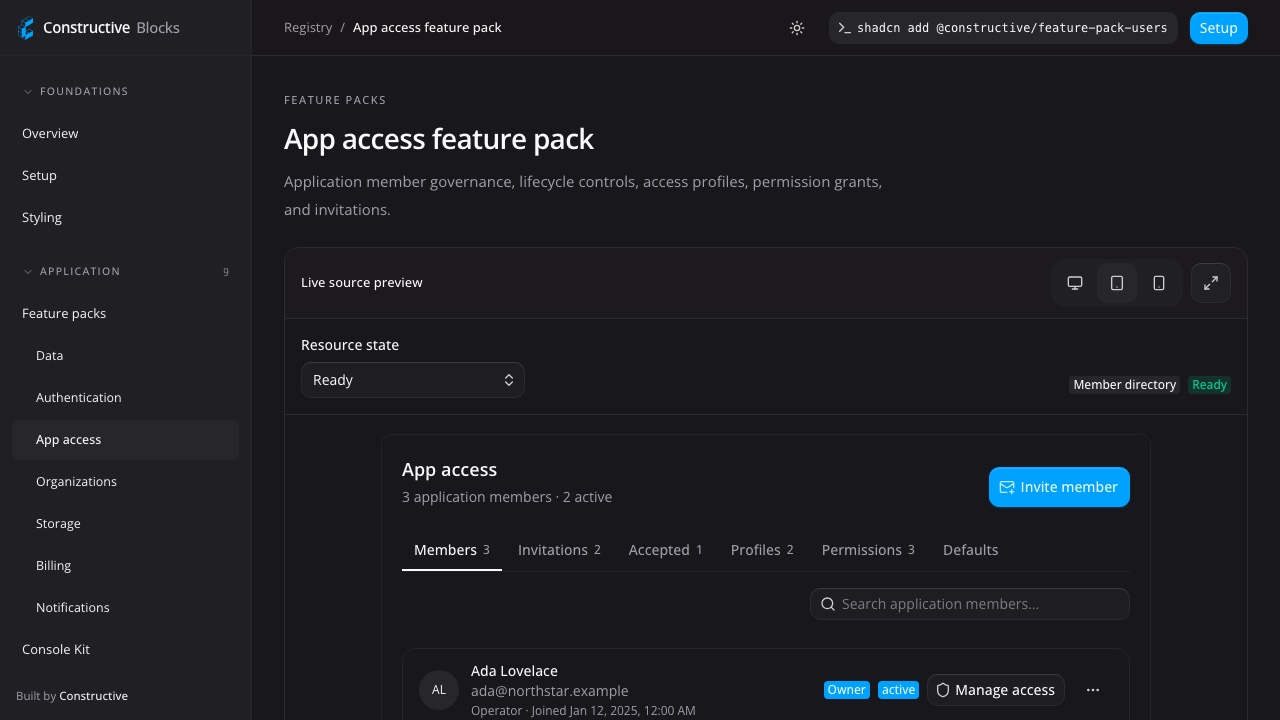Select the Profiles tab
This screenshot has height=720, width=1280.
click(762, 550)
